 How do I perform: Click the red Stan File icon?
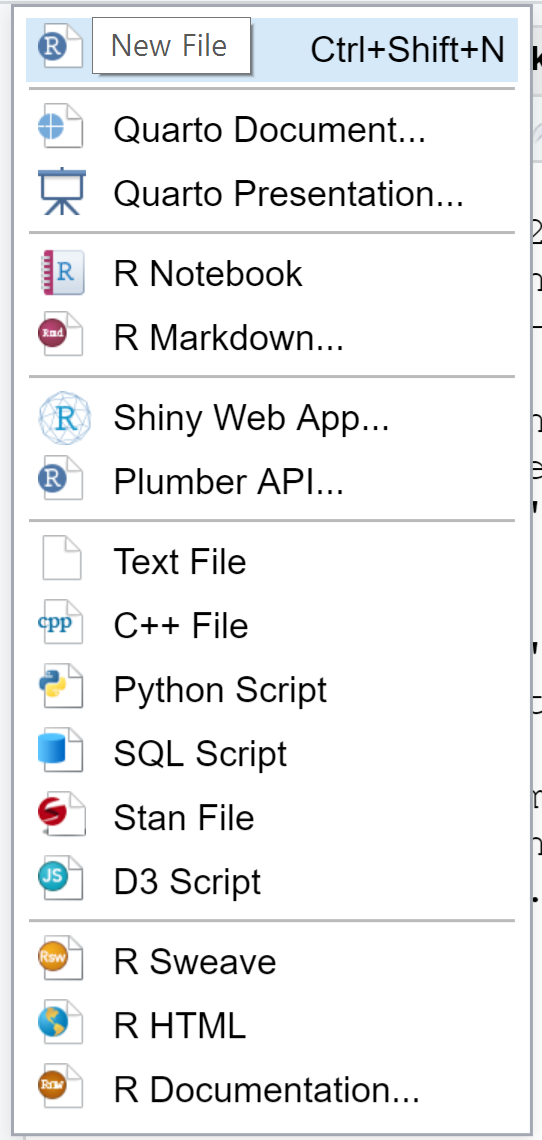[60, 814]
